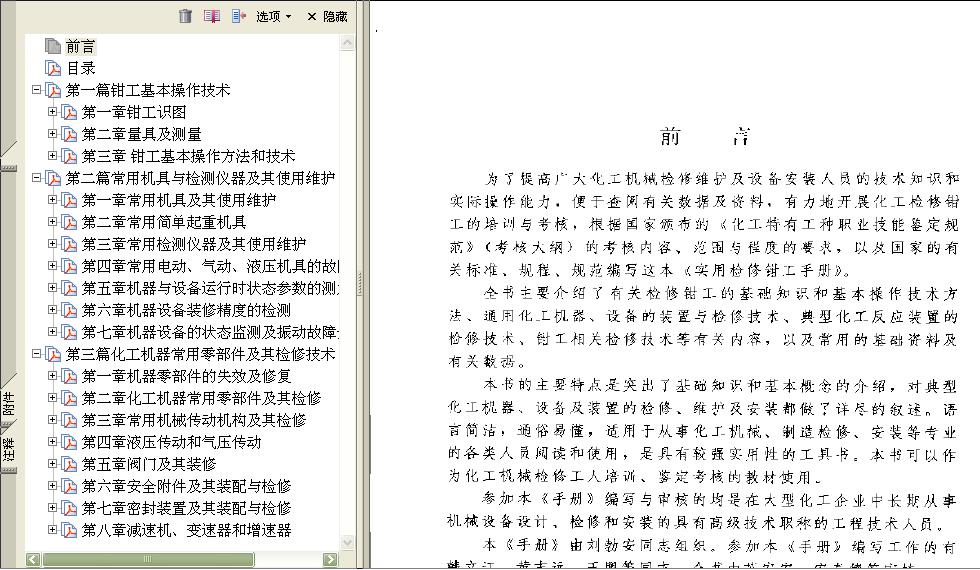Open the 目录 bookmark
This screenshot has height=570, width=980.
(x=81, y=68)
